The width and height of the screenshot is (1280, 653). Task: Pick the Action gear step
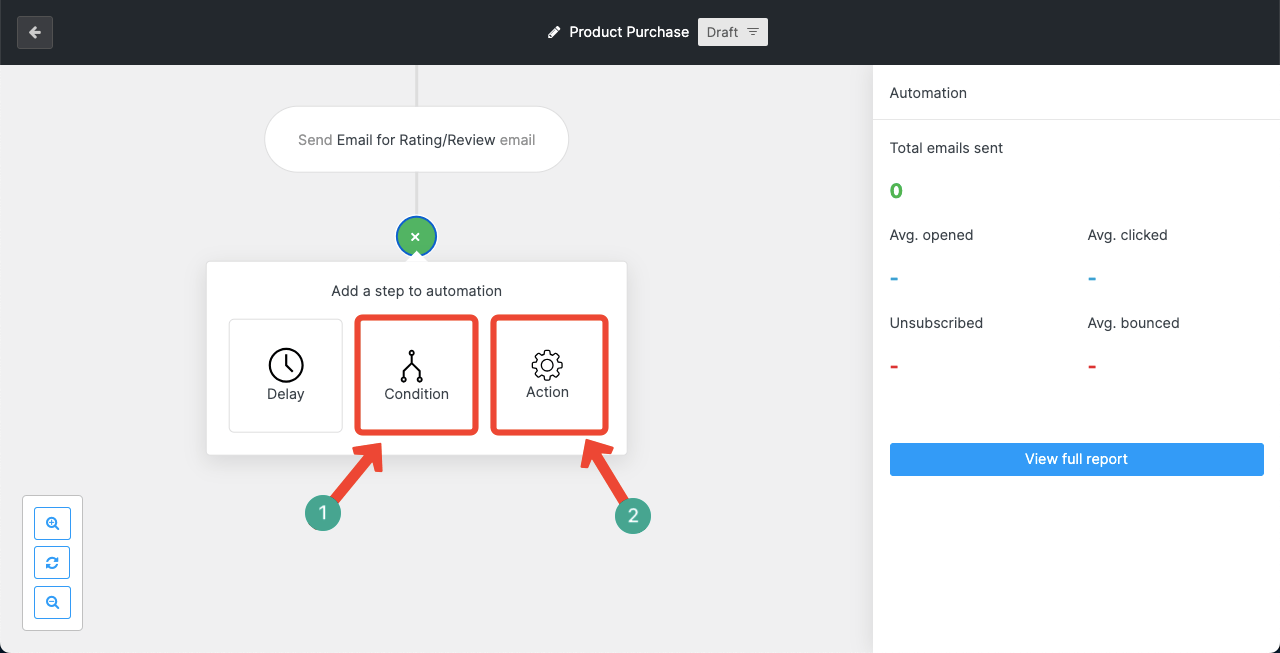(548, 375)
